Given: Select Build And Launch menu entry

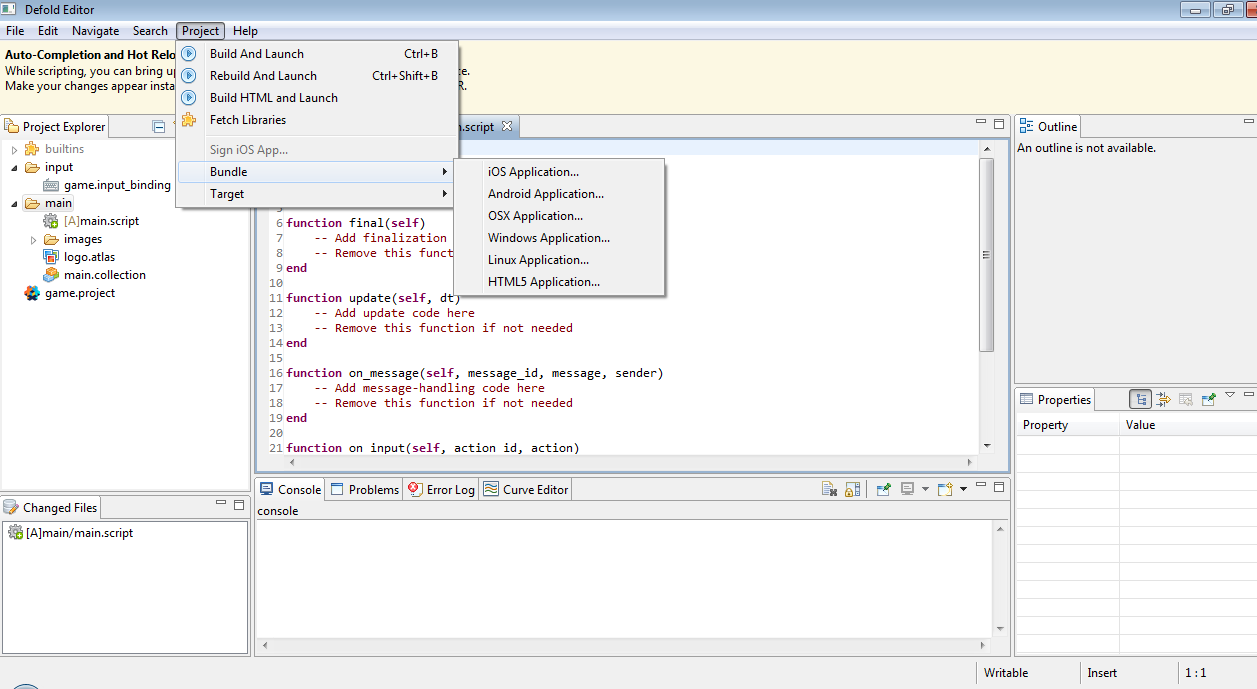Looking at the screenshot, I should pyautogui.click(x=316, y=54).
